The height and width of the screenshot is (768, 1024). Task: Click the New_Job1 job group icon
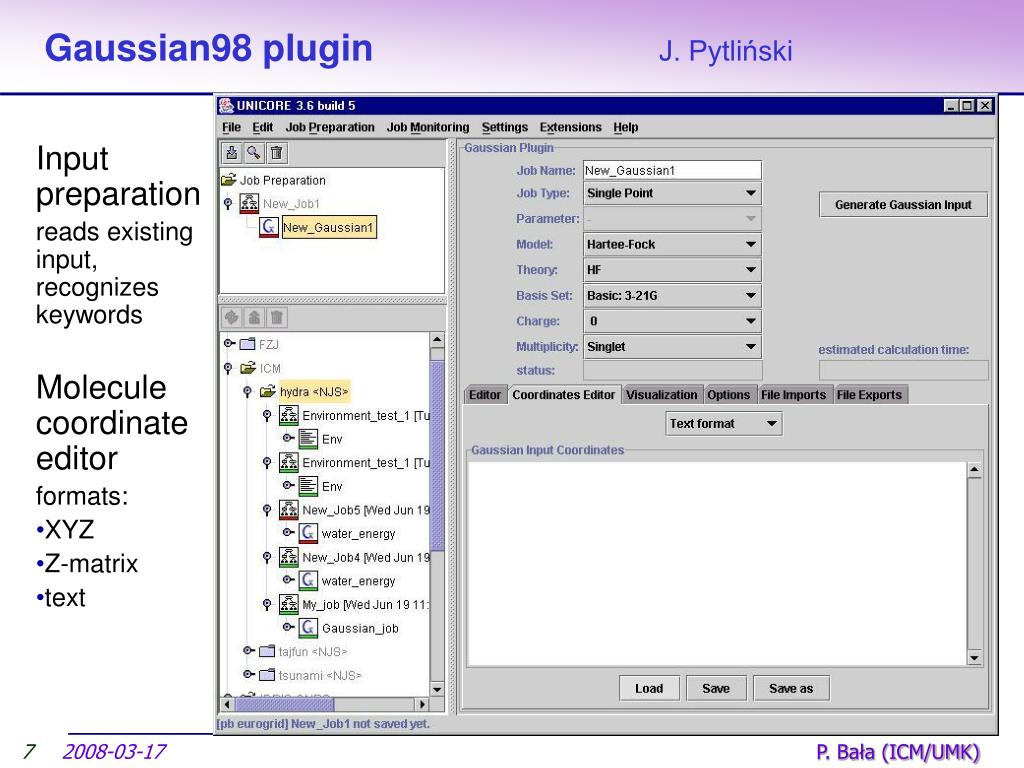pyautogui.click(x=249, y=204)
